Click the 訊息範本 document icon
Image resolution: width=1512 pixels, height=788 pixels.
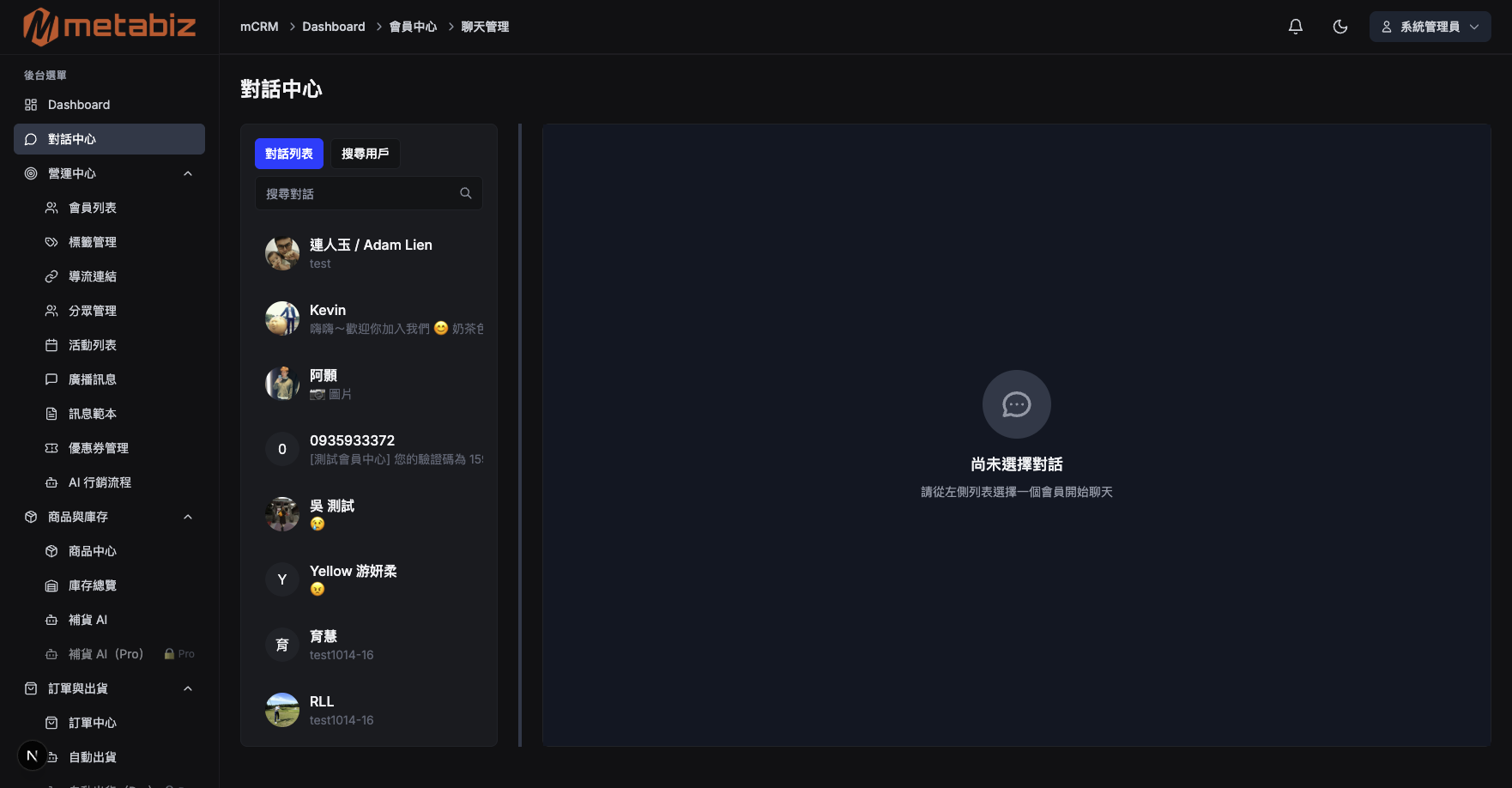(51, 413)
